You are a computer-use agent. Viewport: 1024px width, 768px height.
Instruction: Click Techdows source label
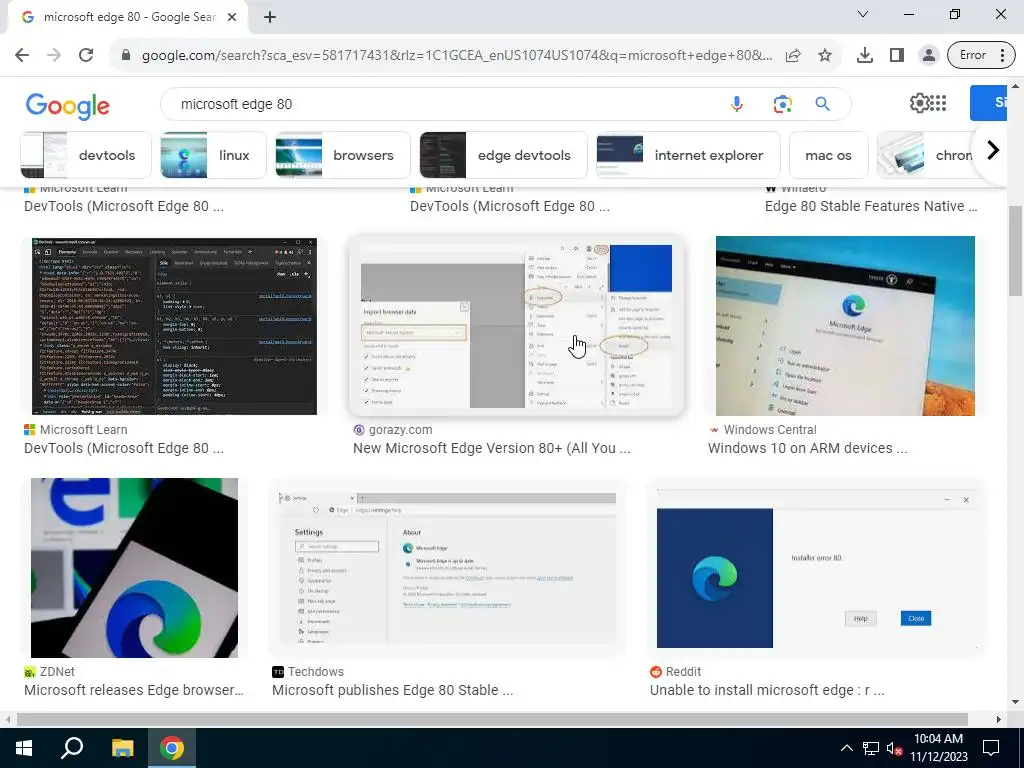pos(315,671)
